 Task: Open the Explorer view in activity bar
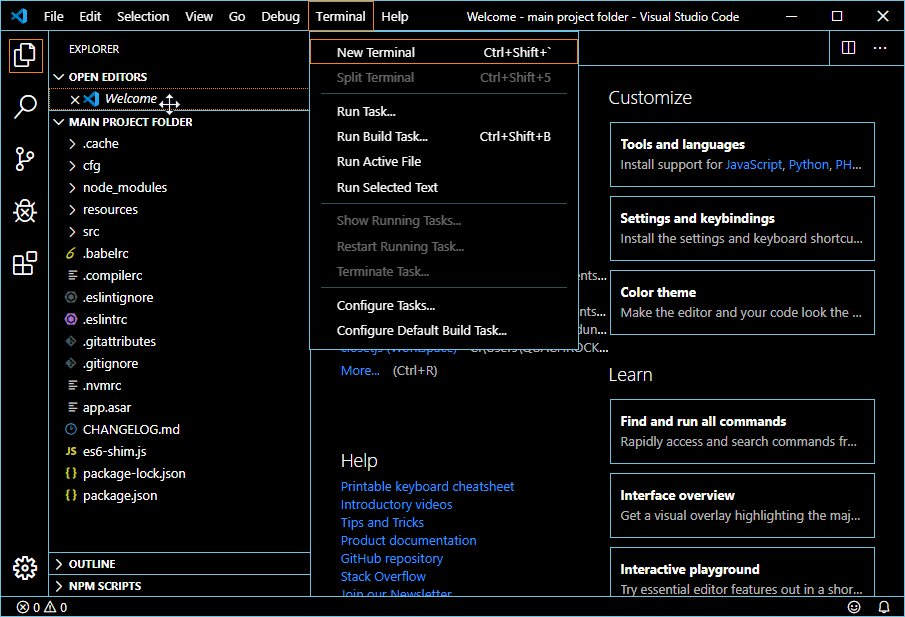coord(25,55)
